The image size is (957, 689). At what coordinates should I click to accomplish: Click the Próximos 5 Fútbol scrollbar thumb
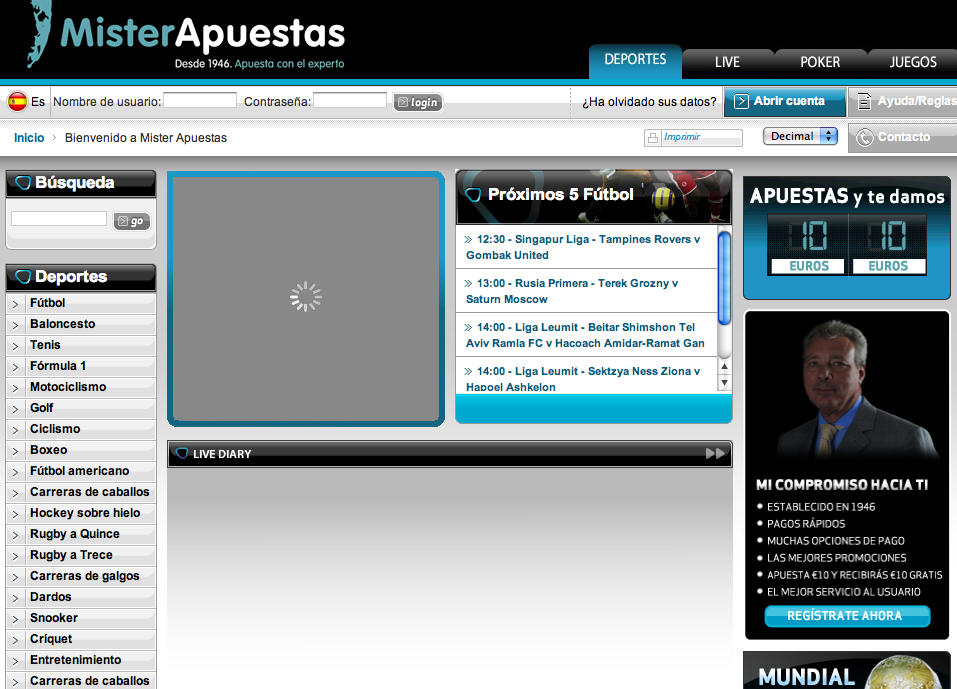click(x=724, y=278)
